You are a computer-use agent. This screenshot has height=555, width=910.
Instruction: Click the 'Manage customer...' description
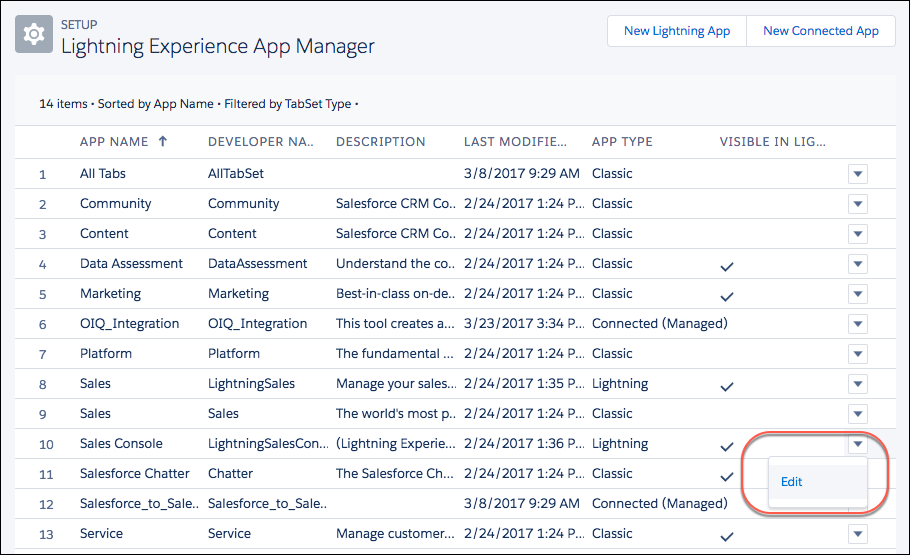click(395, 534)
